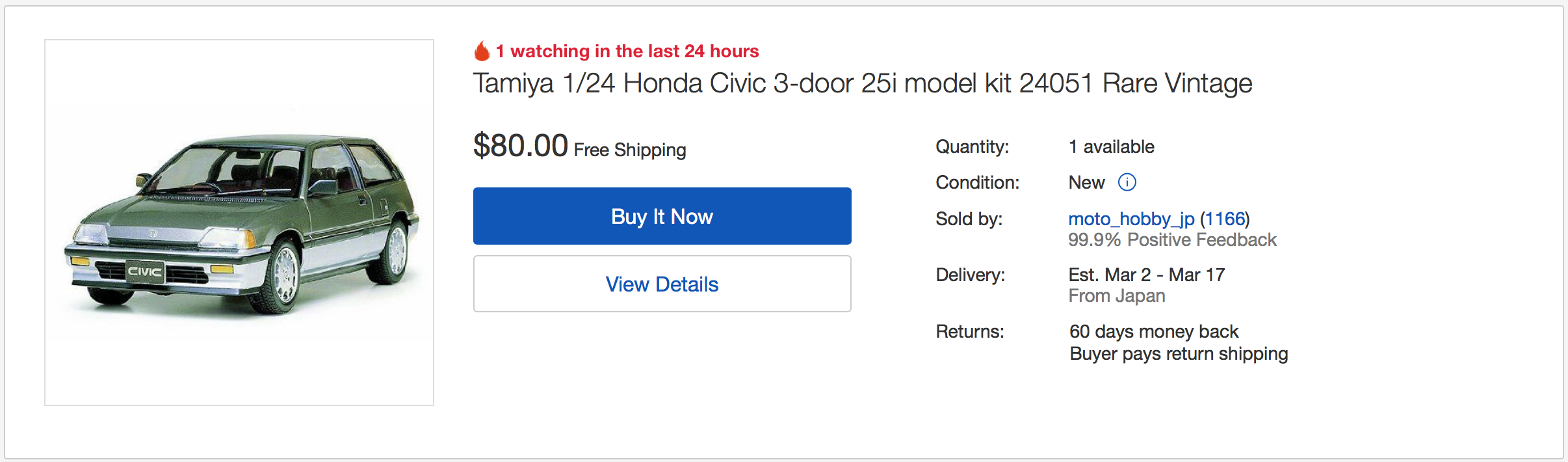Click the Est. Mar 2 - Mar 17 delivery estimate
Viewport: 1568px width, 462px height.
1147,275
